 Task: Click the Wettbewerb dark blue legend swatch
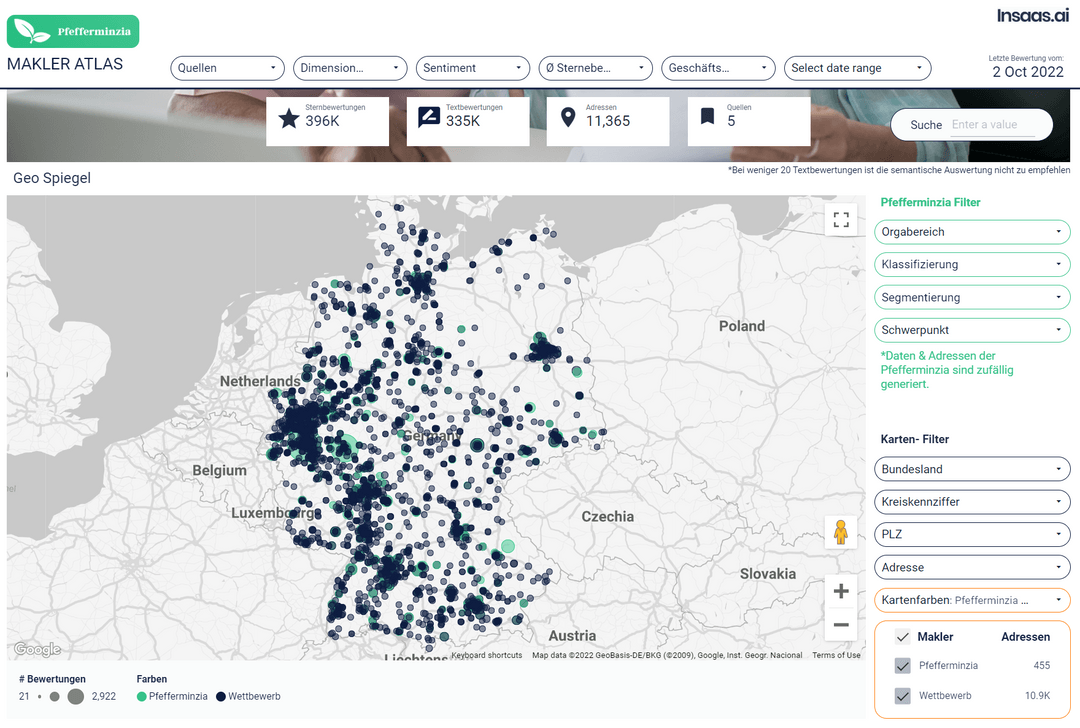tap(221, 696)
